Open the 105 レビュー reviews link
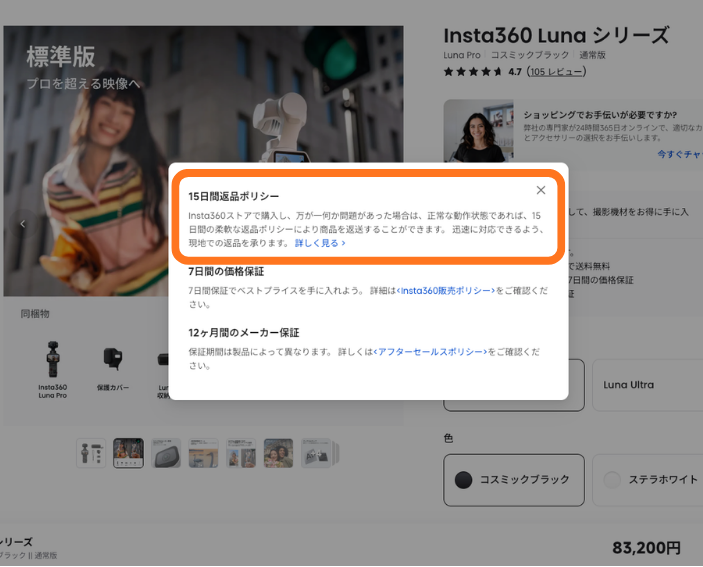The height and width of the screenshot is (567, 703). (x=556, y=72)
